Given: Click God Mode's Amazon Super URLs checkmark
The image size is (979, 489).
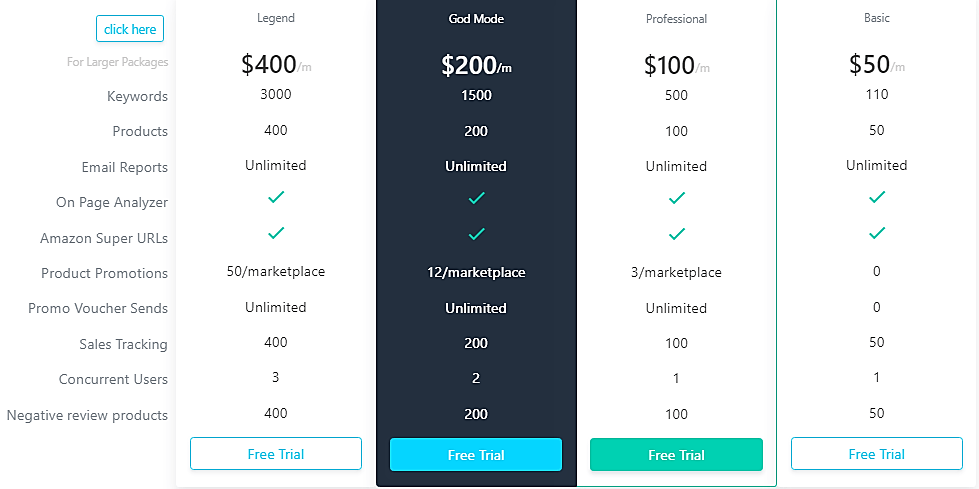Looking at the screenshot, I should (476, 234).
